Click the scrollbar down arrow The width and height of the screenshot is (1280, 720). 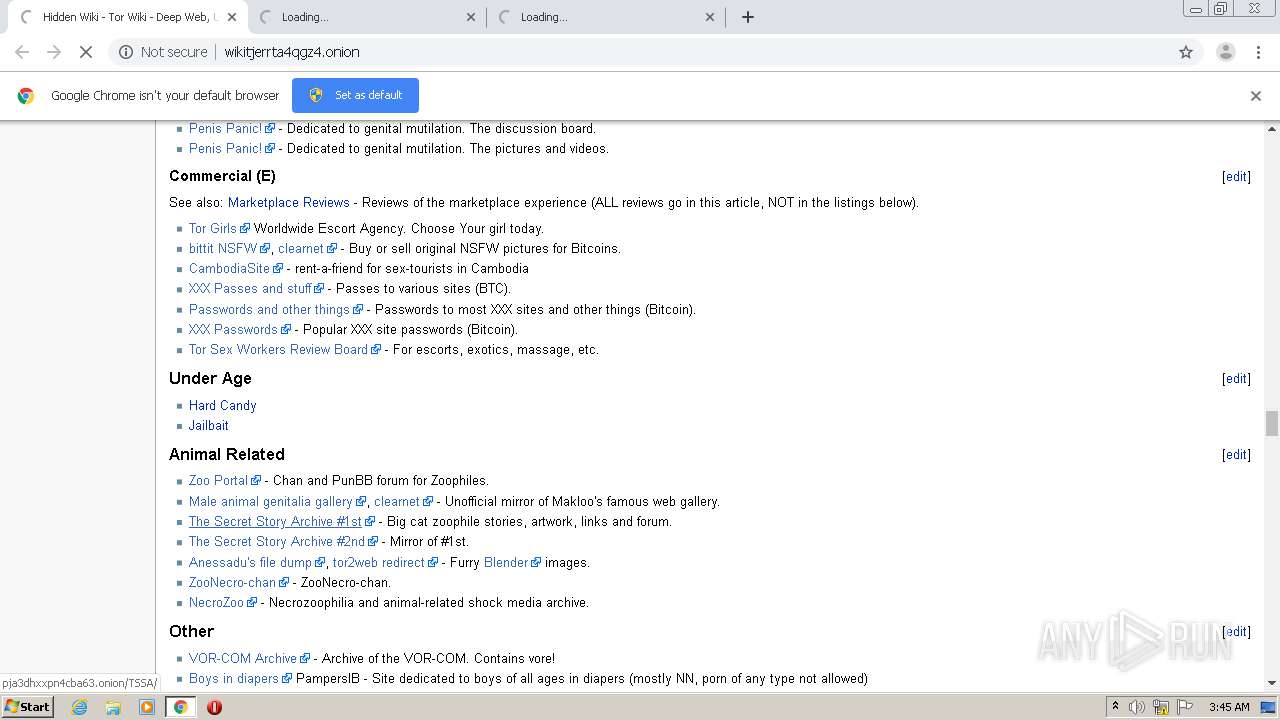(x=1272, y=683)
